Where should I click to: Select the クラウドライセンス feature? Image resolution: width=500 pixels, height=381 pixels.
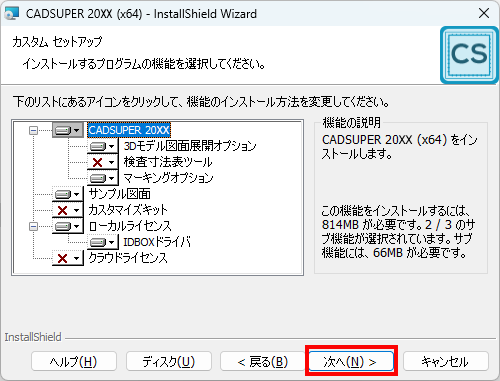click(x=128, y=258)
